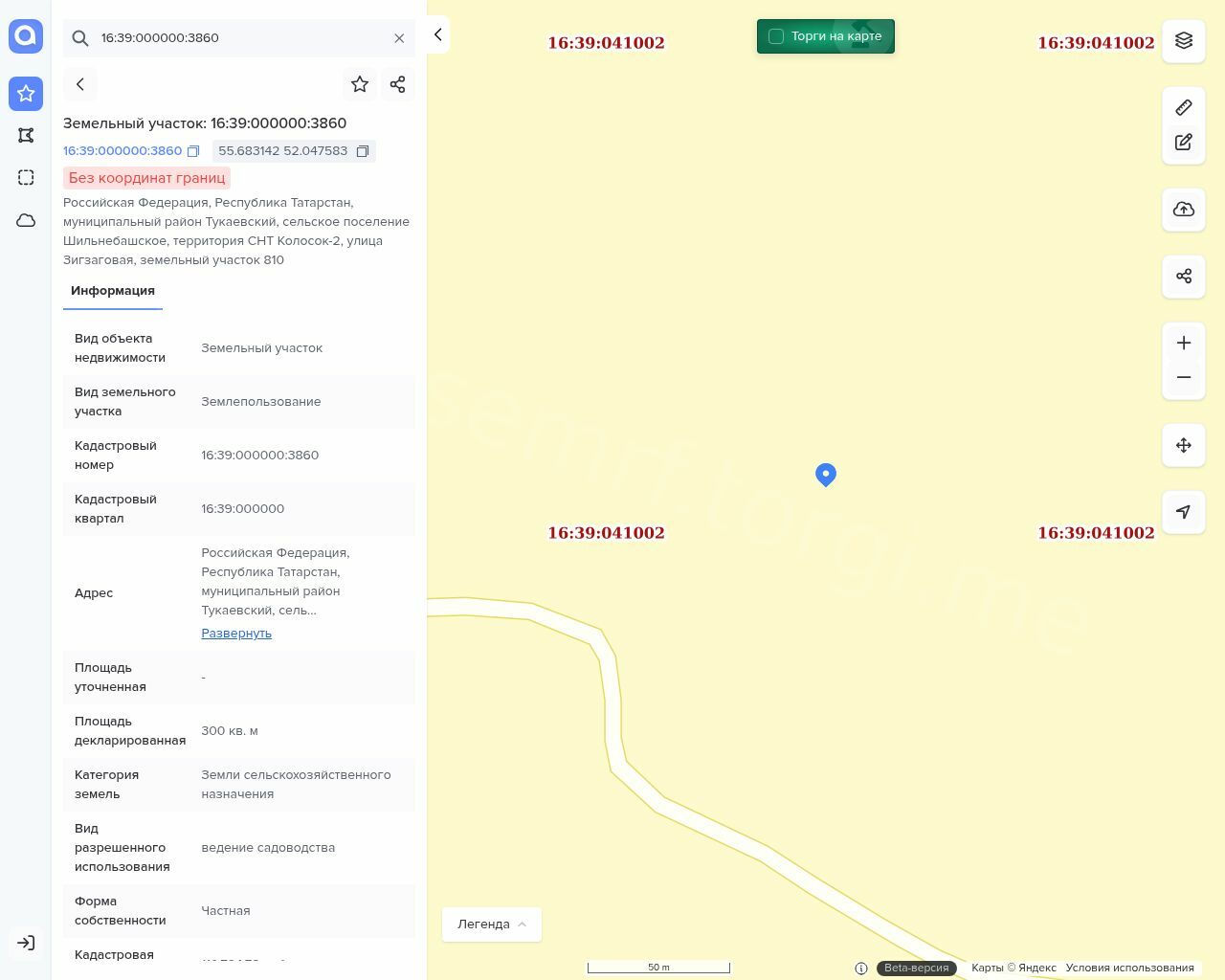Click the cloud upload icon
Viewport: 1225px width, 980px height.
[1184, 210]
